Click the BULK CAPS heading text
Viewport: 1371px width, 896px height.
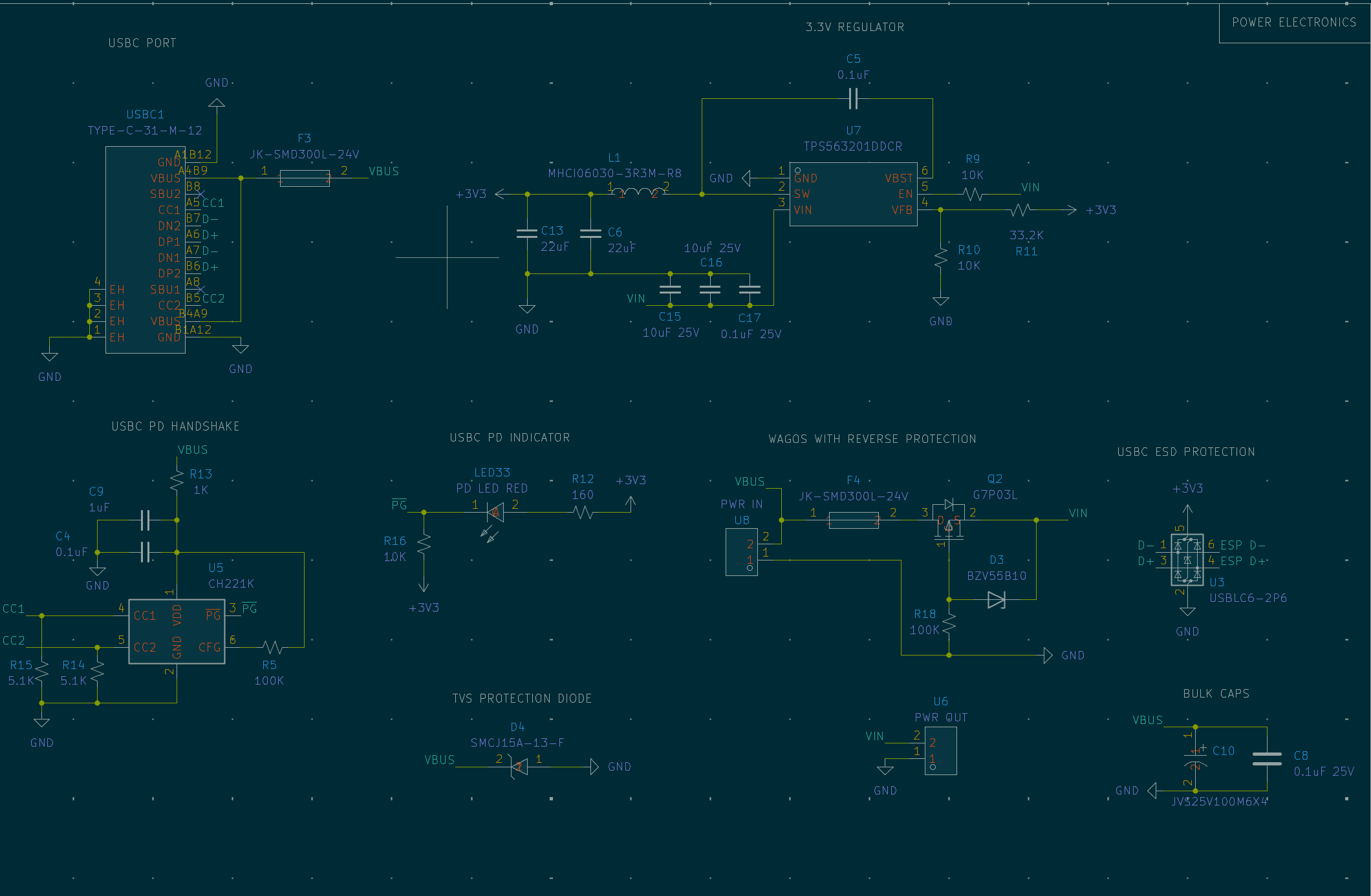click(1216, 694)
